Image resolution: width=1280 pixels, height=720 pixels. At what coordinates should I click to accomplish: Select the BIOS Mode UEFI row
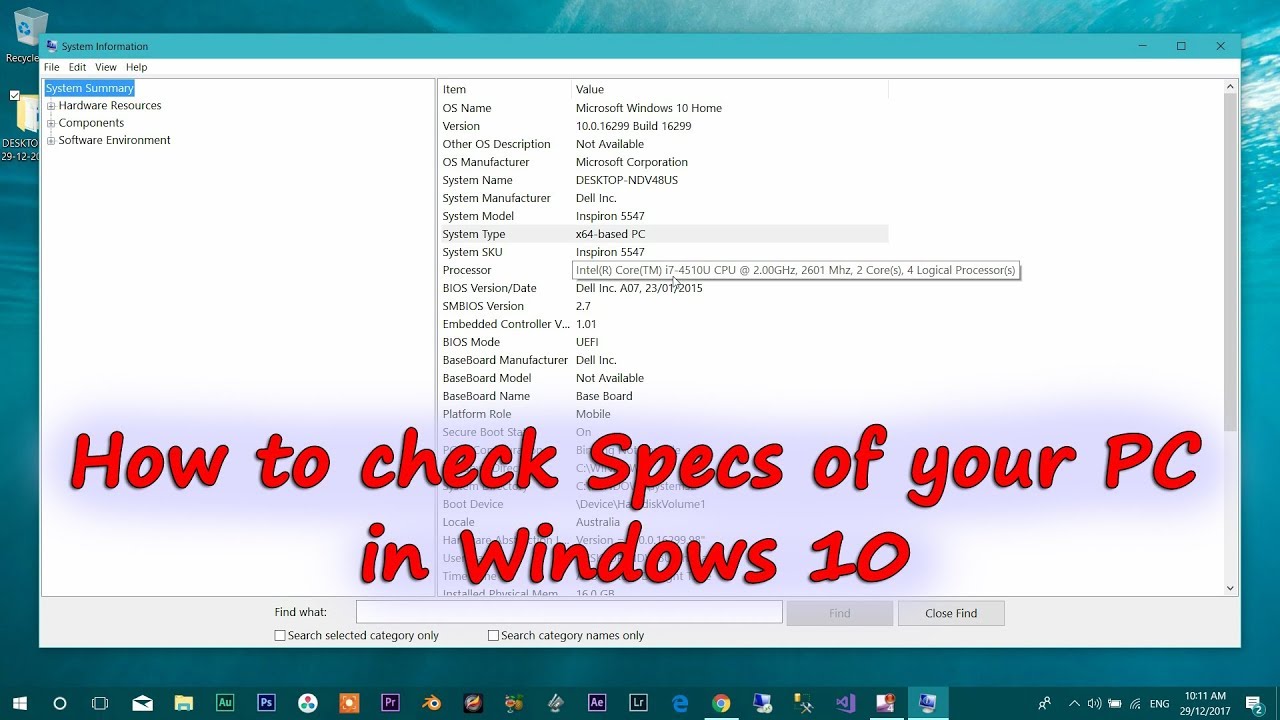pyautogui.click(x=663, y=342)
